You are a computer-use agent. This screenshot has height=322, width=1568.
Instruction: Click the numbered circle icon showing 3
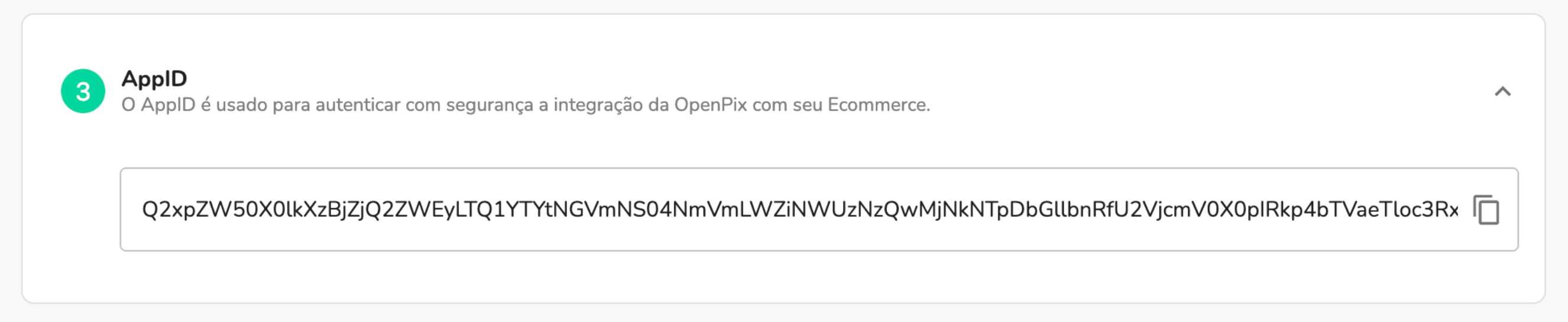click(83, 92)
